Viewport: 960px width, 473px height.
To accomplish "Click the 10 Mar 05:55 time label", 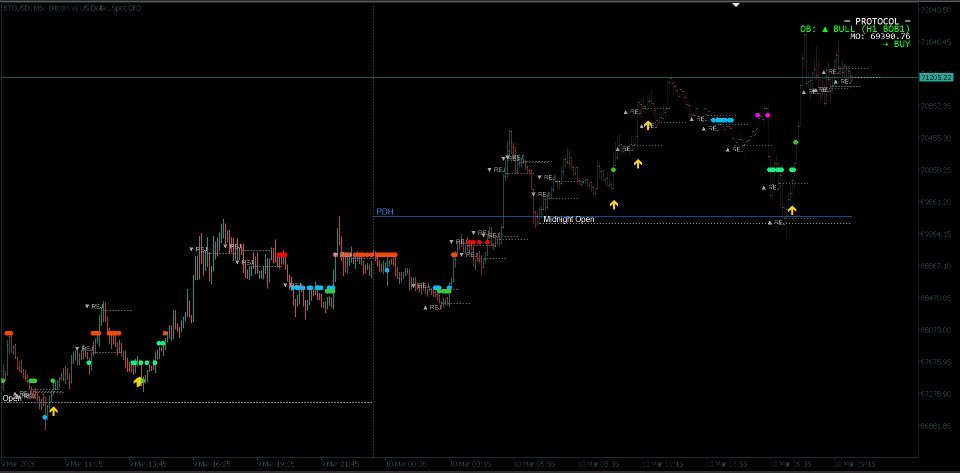I will [534, 464].
